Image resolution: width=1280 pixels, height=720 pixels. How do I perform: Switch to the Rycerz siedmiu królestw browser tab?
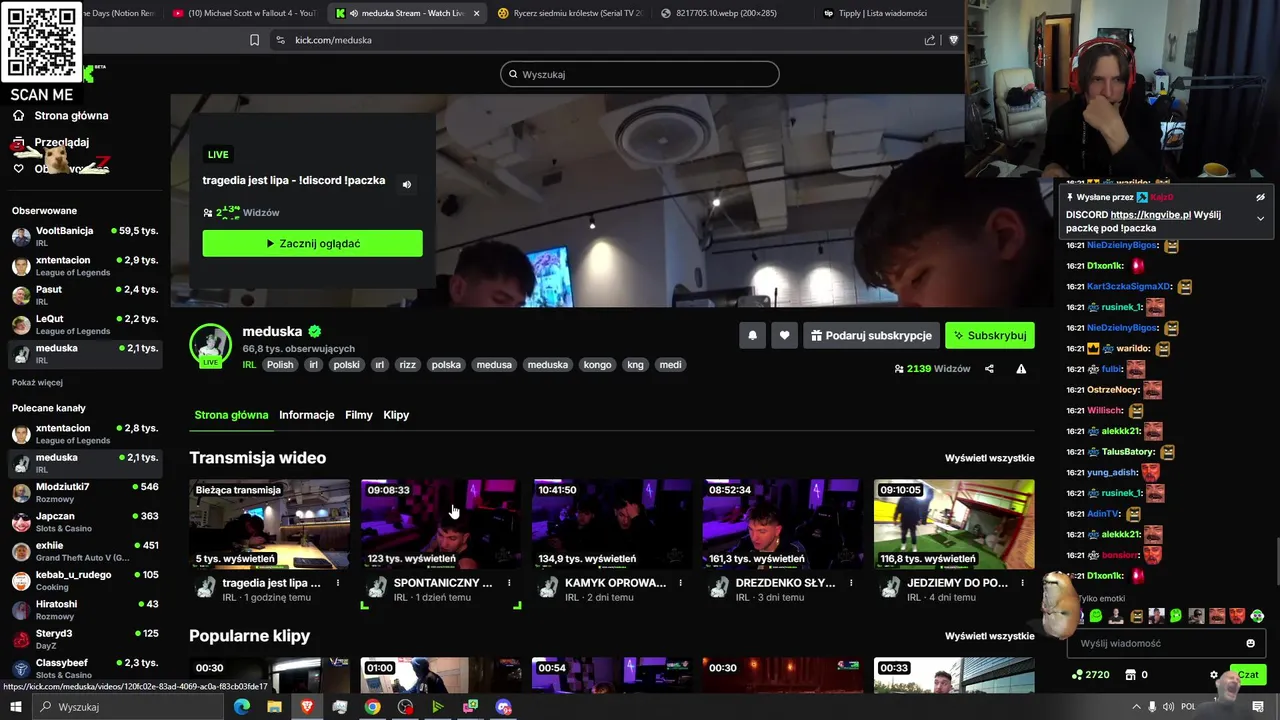(570, 13)
